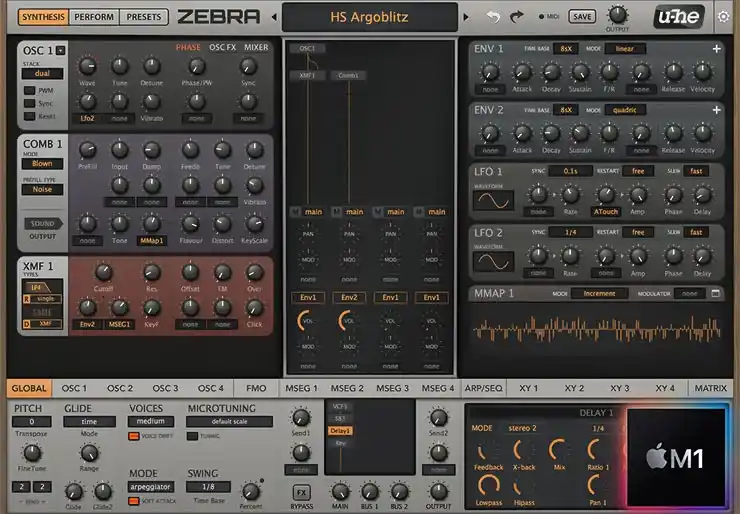
Task: Toggle the Tuning switch under Microtuning
Action: point(192,436)
